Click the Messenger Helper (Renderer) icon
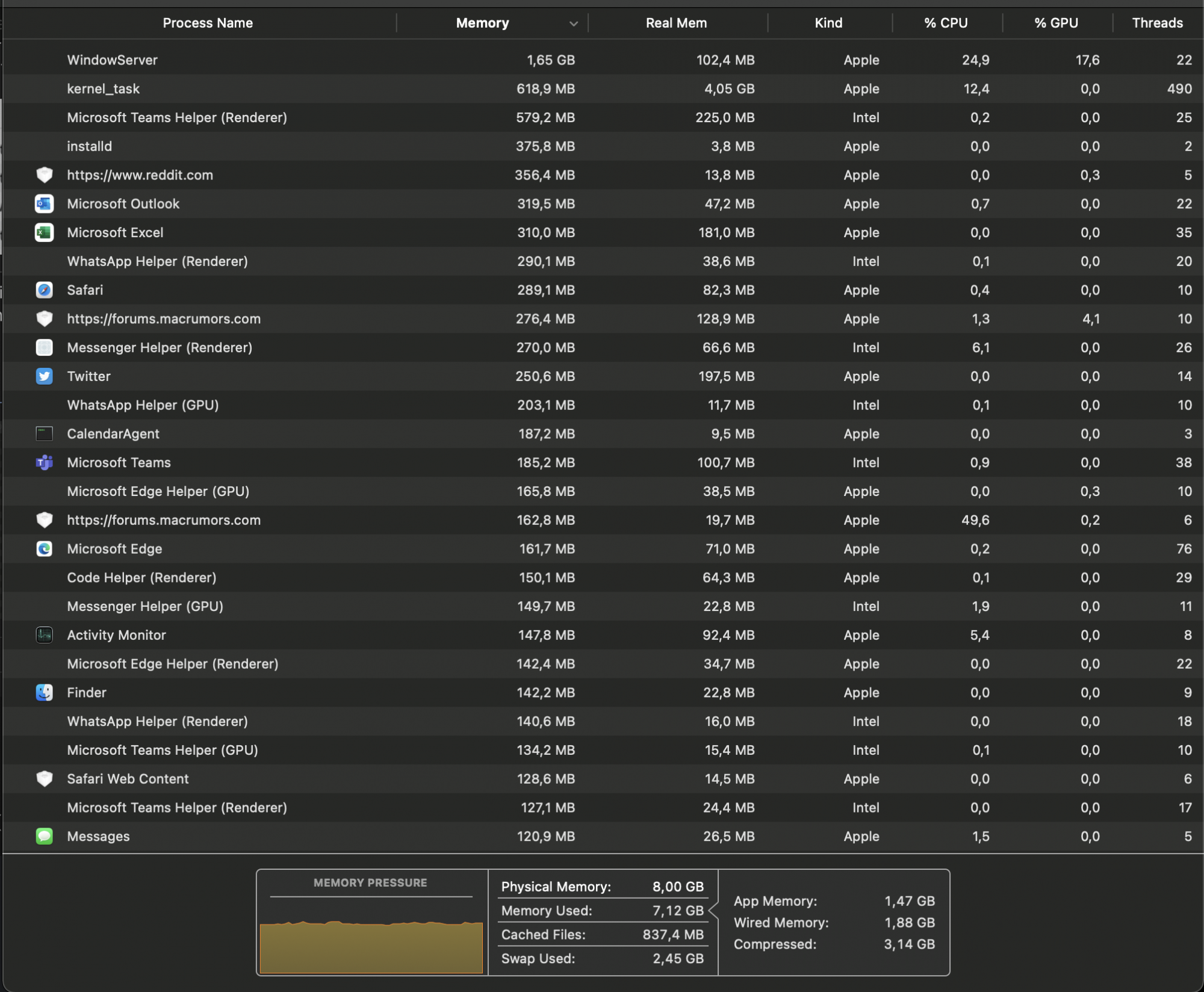Viewport: 1204px width, 992px height. [44, 348]
